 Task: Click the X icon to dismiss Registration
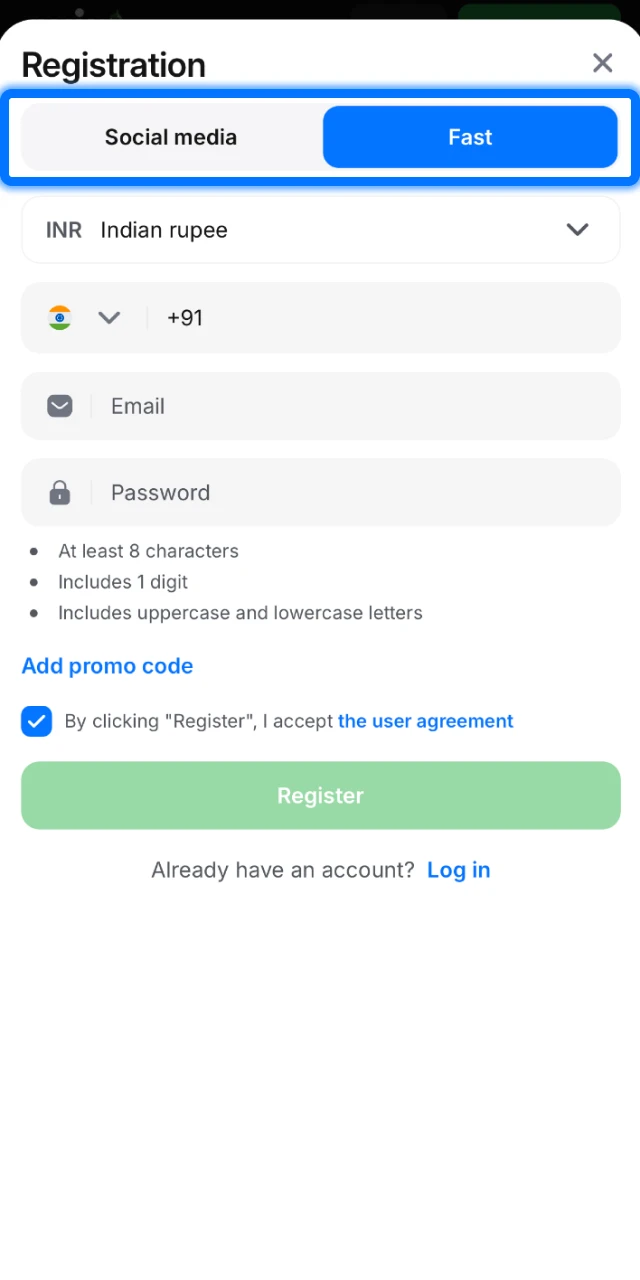(x=602, y=63)
